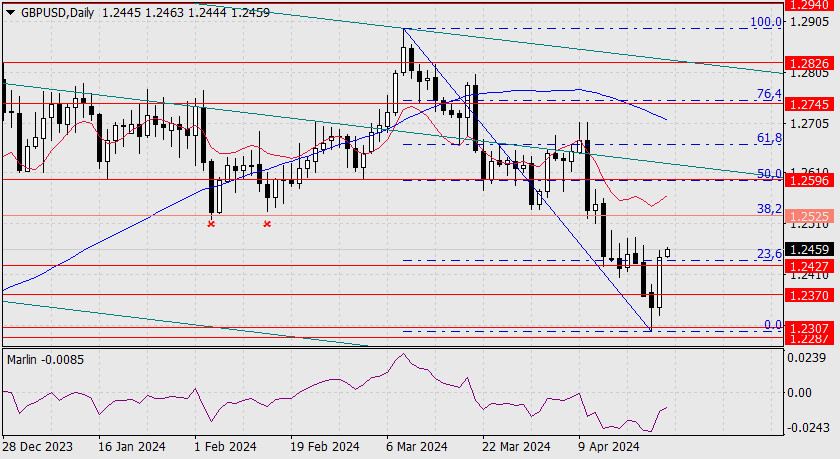Click the first red cross marker in February
This screenshot has height=459, width=840.
(x=211, y=224)
